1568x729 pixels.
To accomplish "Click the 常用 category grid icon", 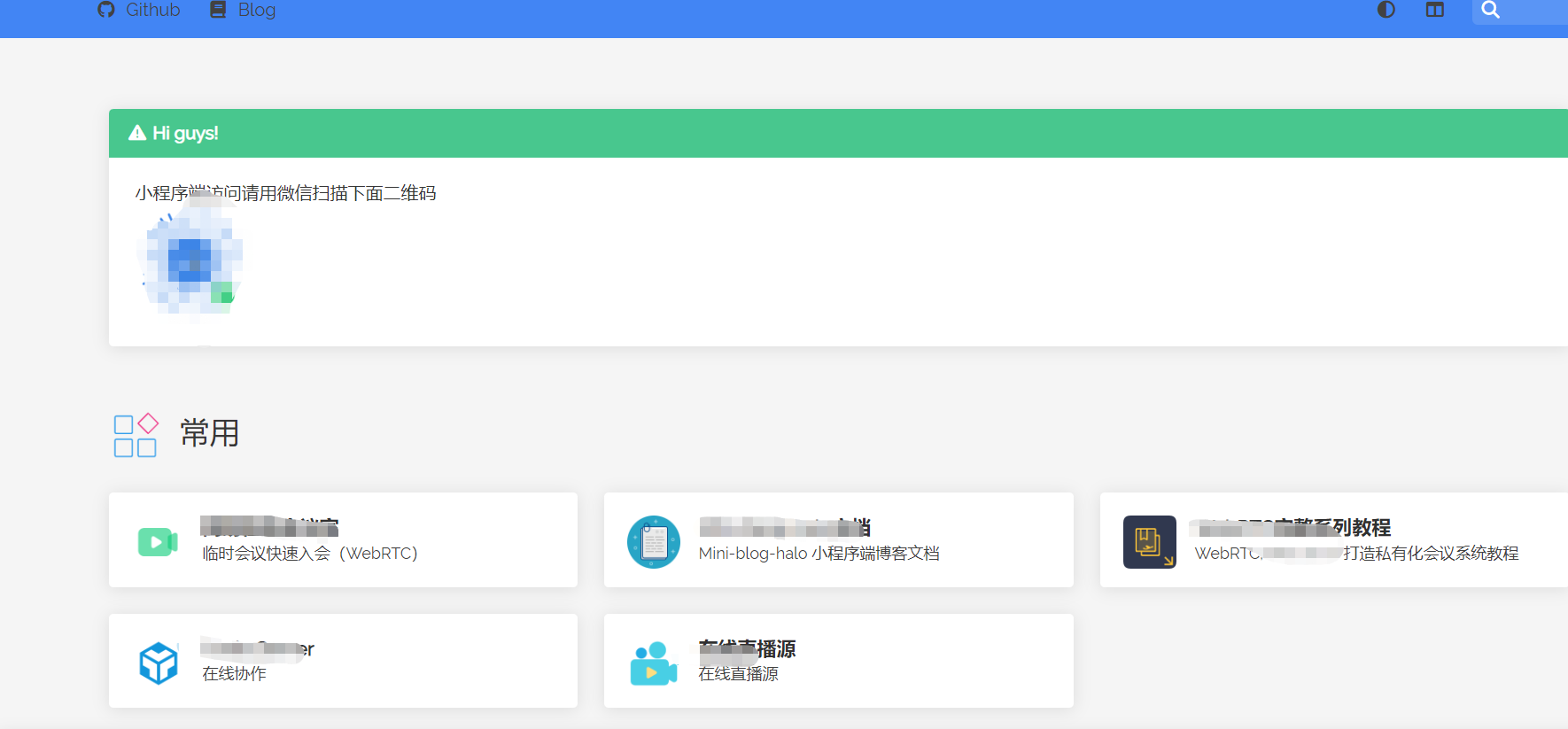I will tap(136, 435).
